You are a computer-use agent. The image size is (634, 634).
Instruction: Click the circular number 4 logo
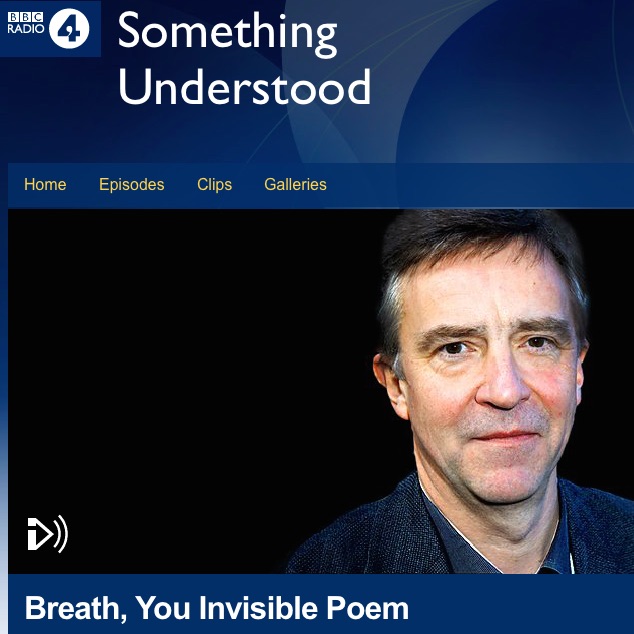click(x=69, y=28)
